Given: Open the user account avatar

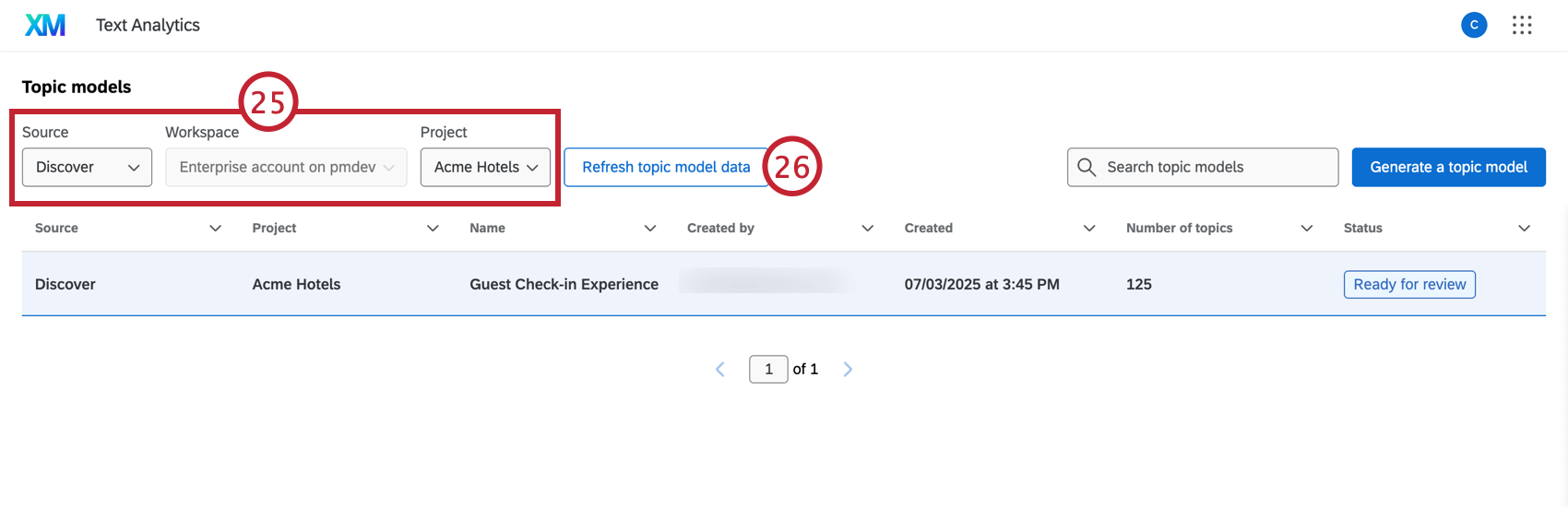Looking at the screenshot, I should coord(1474,25).
